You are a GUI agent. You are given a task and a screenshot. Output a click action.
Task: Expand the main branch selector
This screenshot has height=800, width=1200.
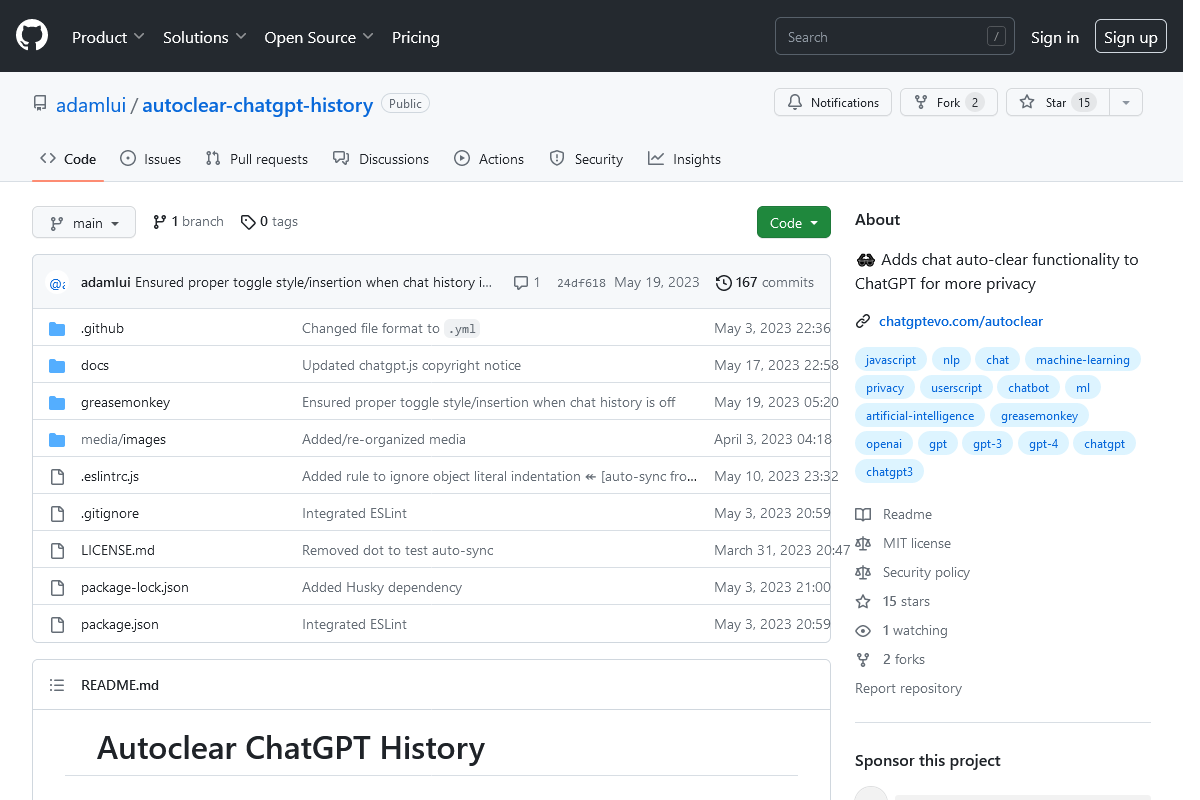point(84,222)
